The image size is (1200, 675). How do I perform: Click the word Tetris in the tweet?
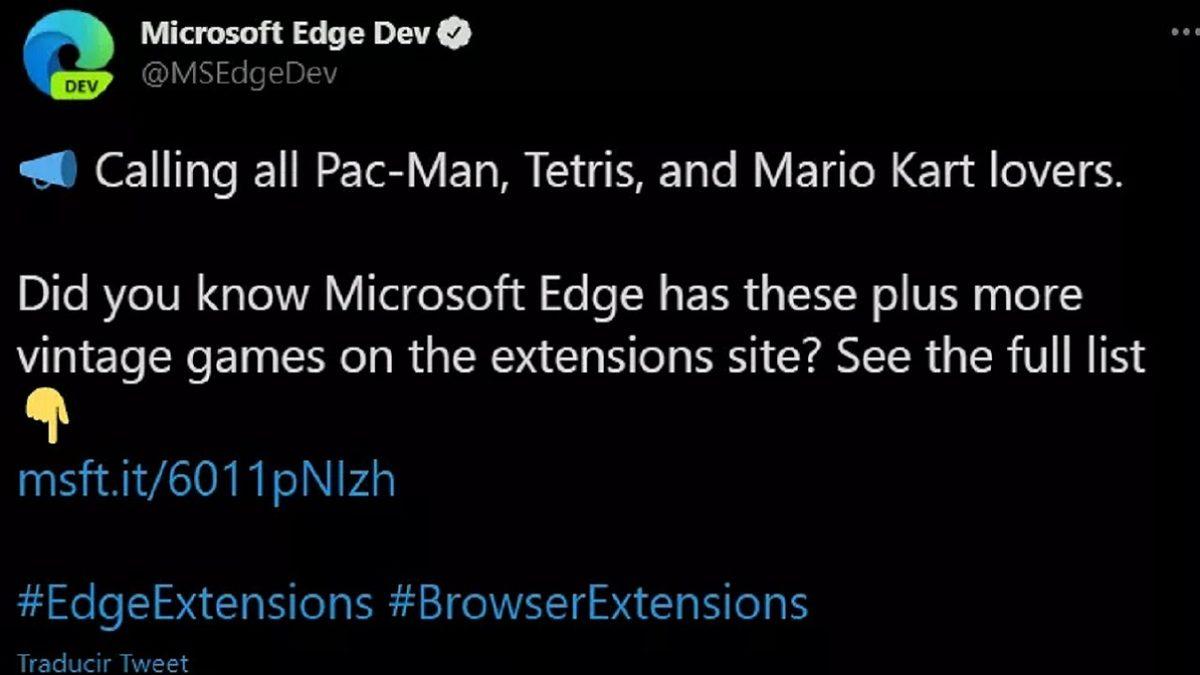point(579,168)
